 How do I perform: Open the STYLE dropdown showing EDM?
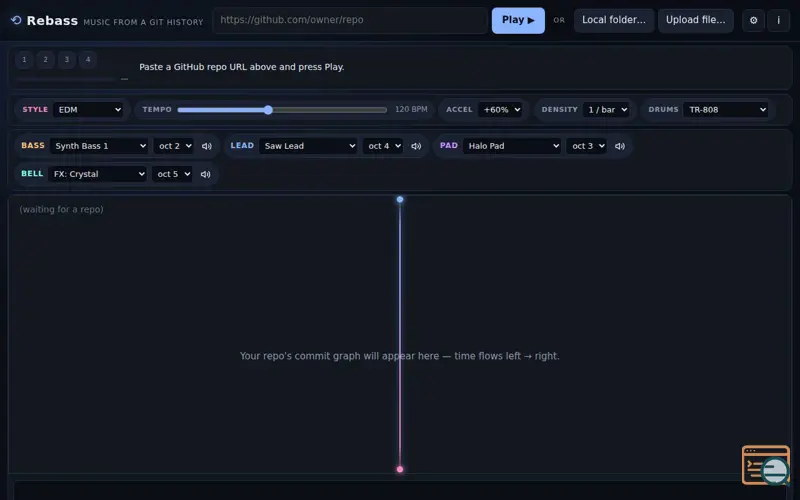click(x=88, y=110)
